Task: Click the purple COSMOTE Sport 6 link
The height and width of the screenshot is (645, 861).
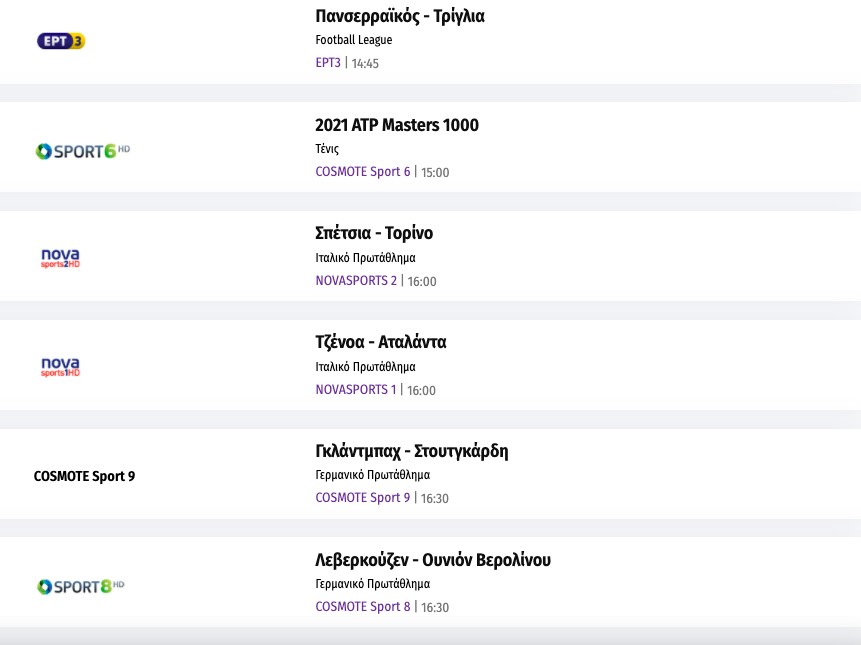Action: (x=362, y=171)
